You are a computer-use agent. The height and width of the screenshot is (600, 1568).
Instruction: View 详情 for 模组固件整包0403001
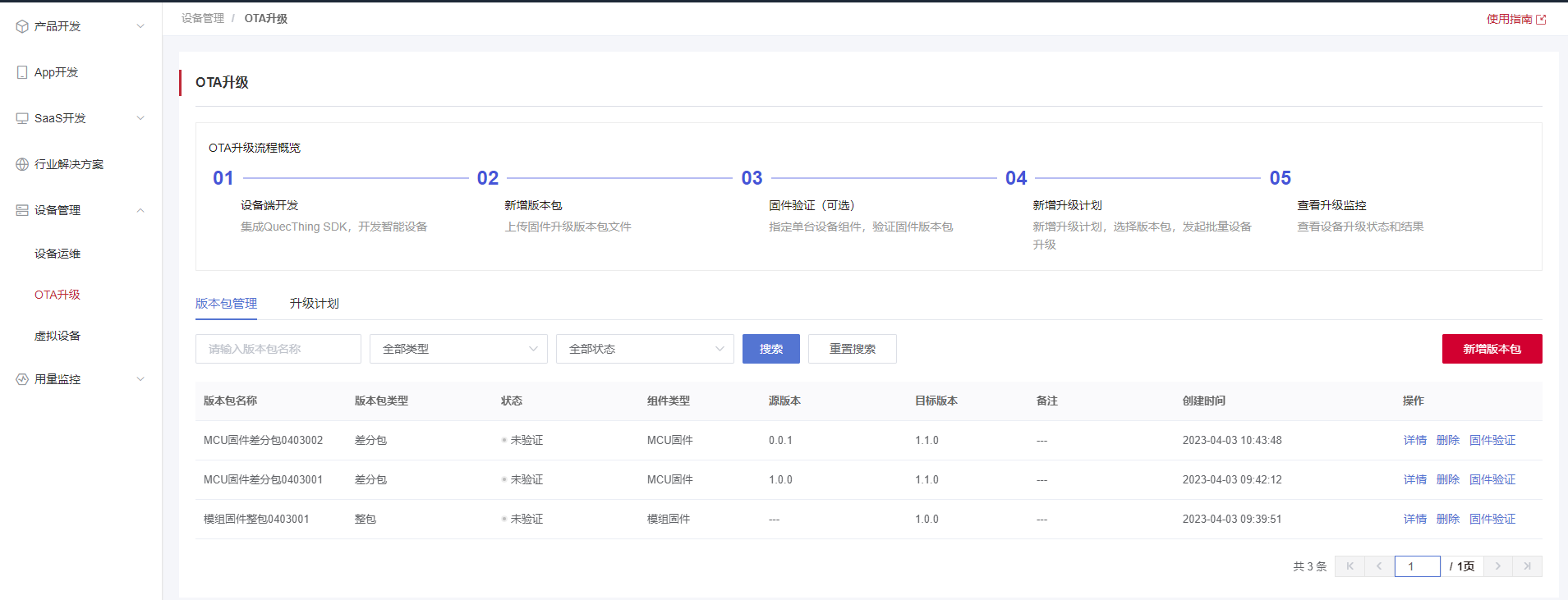tap(1414, 519)
